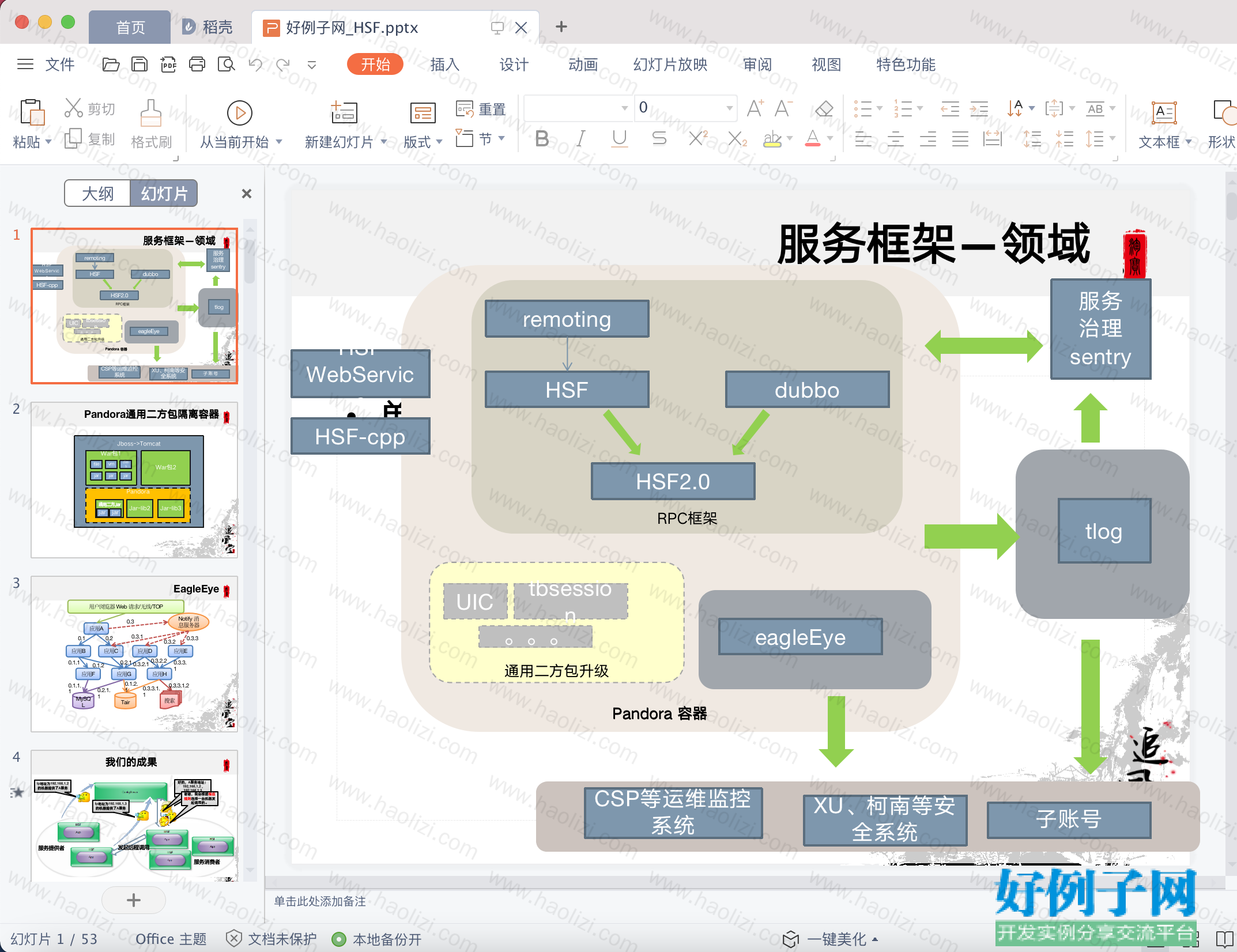Image resolution: width=1237 pixels, height=952 pixels.
Task: Click the text highlight color swatch
Action: tap(772, 139)
